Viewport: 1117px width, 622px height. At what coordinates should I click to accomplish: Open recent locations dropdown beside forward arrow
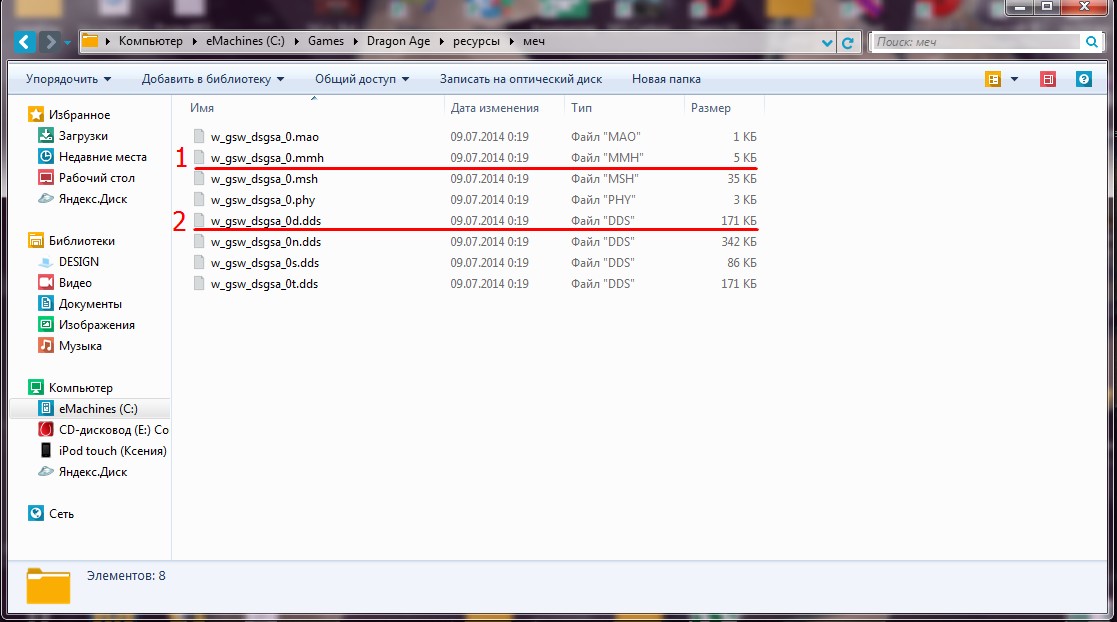coord(68,43)
